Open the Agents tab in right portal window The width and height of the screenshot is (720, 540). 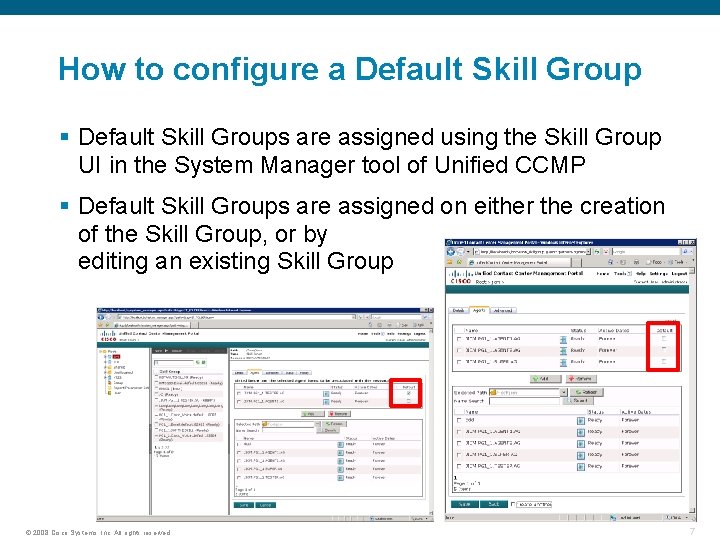tap(479, 310)
